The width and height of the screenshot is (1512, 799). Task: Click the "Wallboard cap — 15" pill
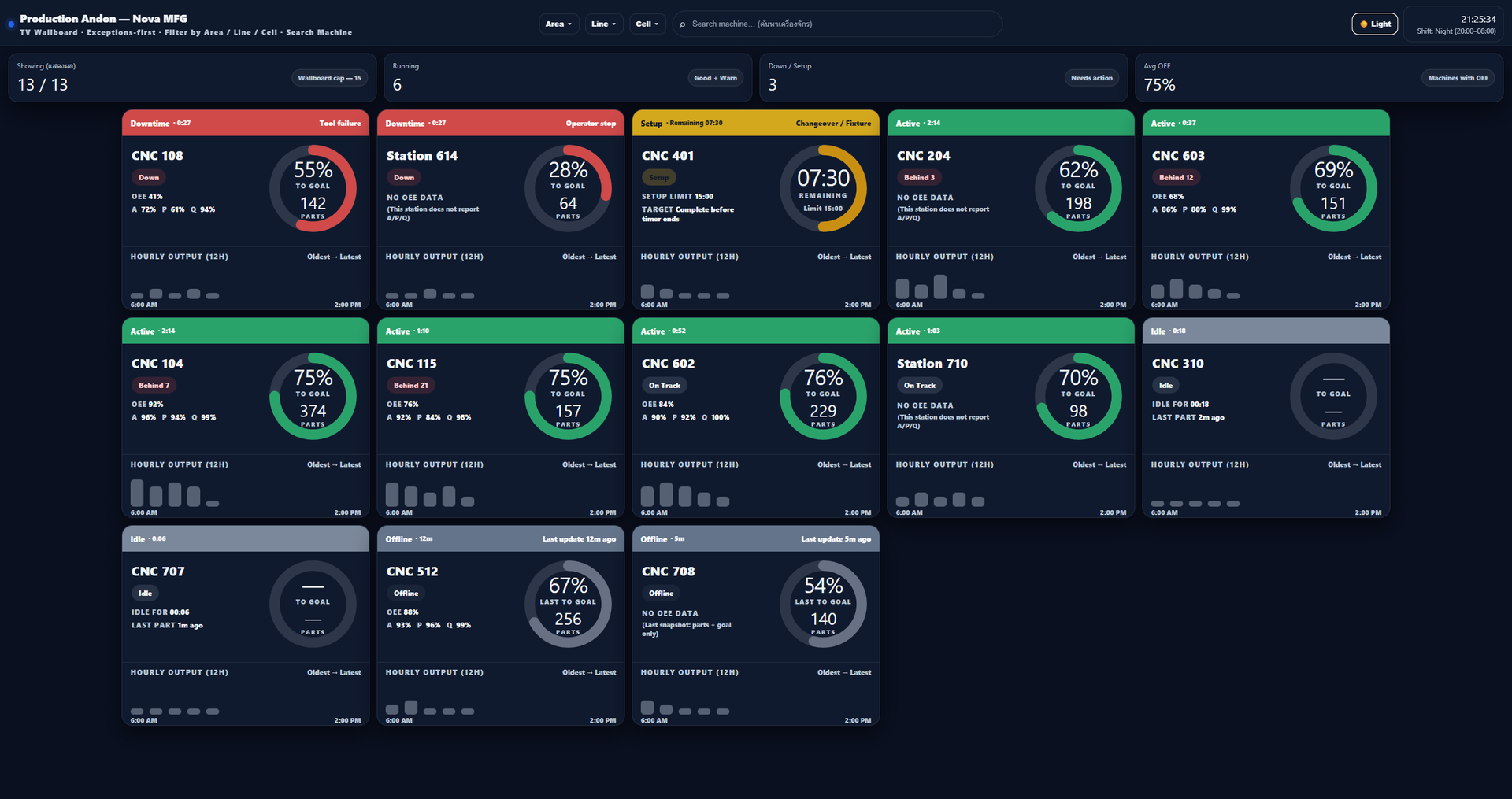329,78
